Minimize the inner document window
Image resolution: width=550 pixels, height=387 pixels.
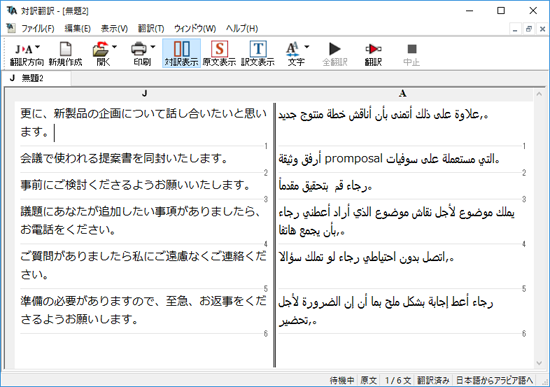(515, 29)
